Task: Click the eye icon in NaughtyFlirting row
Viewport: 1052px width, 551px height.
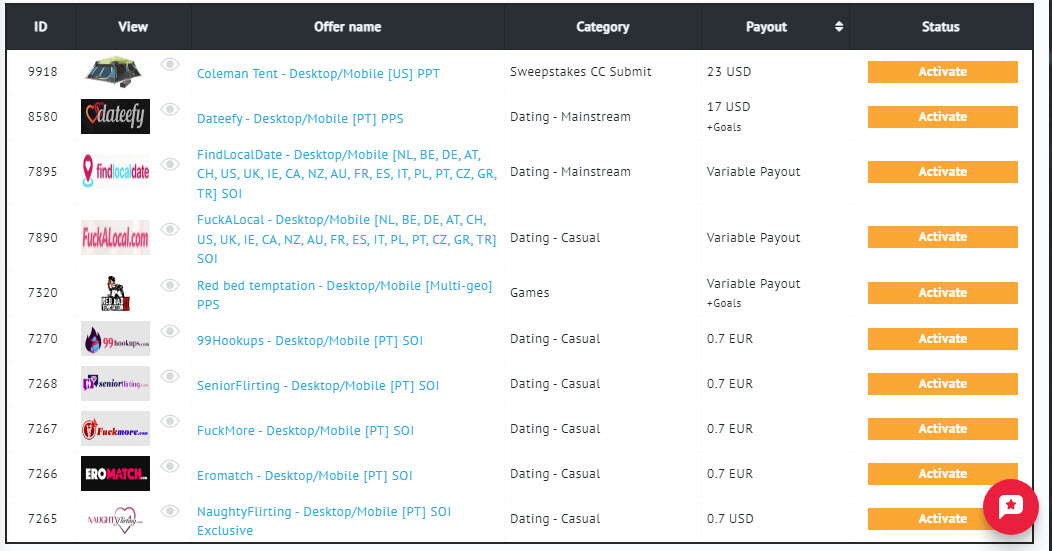Action: (x=170, y=511)
